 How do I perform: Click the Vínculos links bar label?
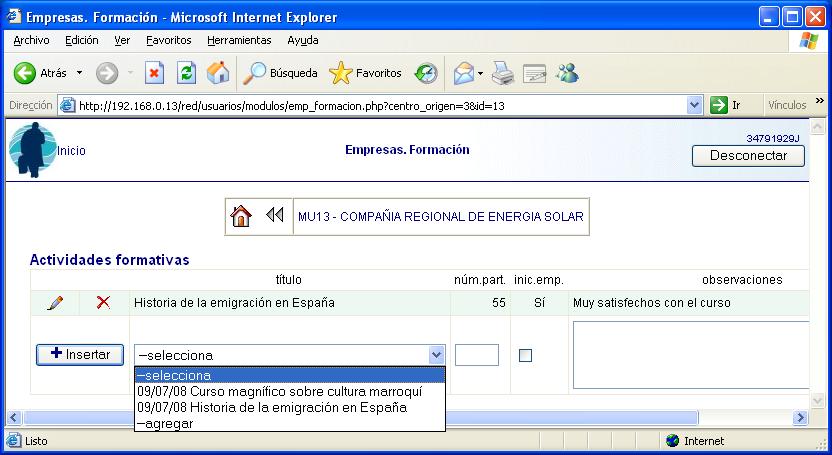click(x=787, y=105)
